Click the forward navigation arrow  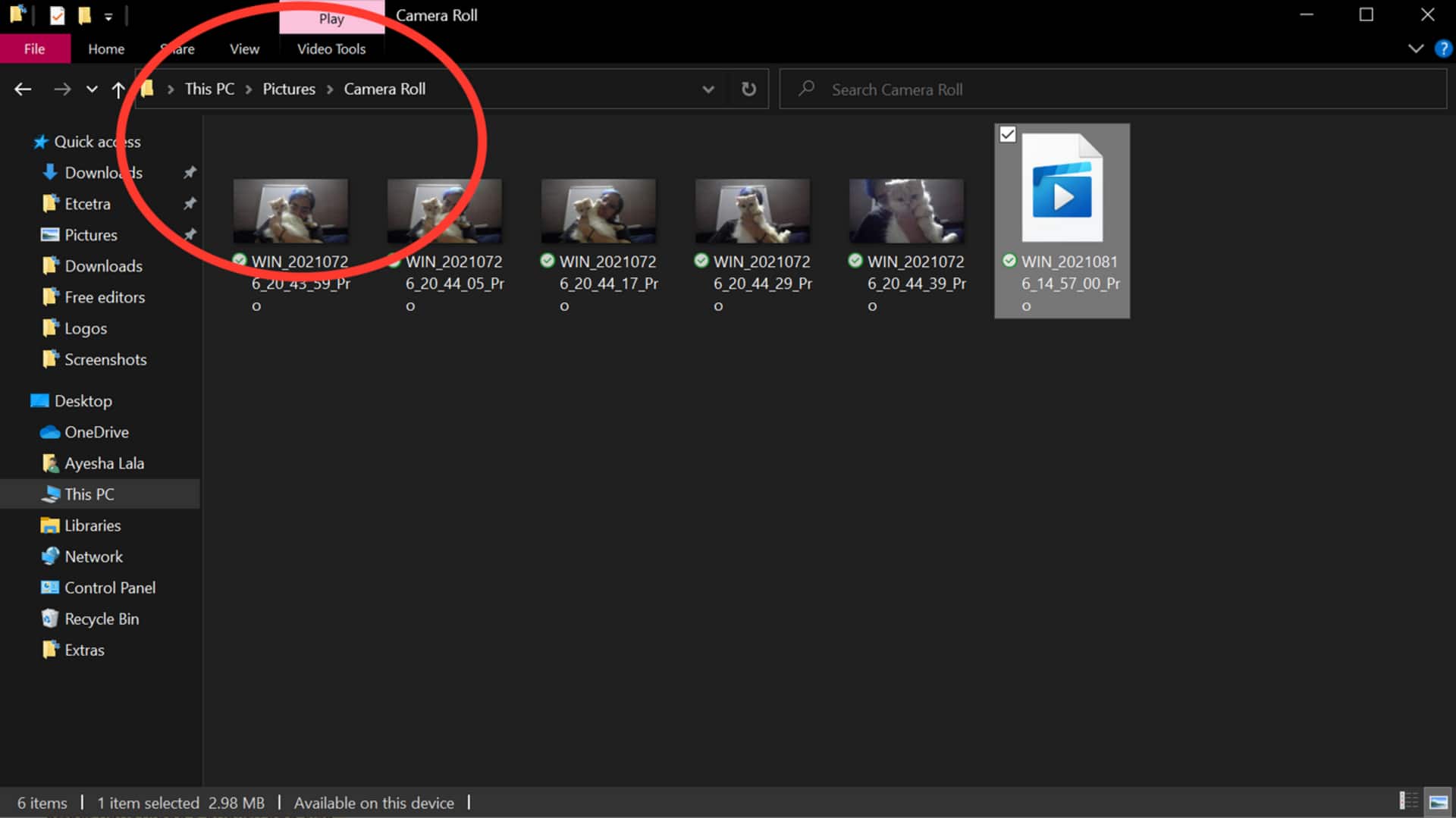63,89
